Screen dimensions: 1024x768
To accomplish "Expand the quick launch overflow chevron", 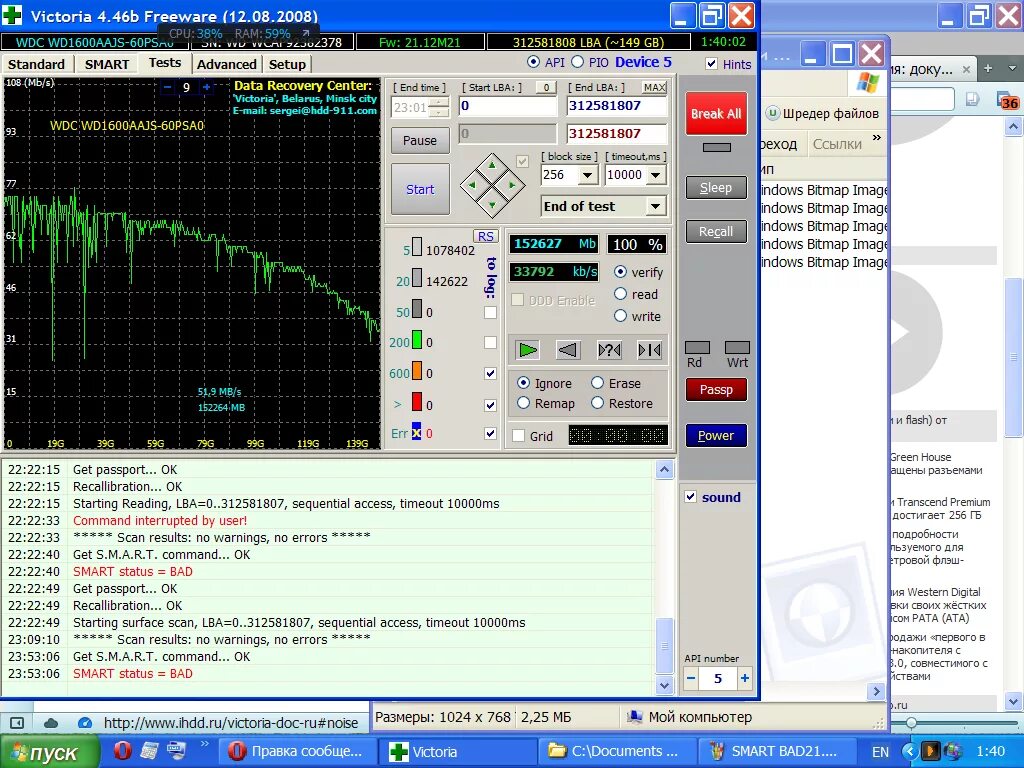I will click(204, 744).
